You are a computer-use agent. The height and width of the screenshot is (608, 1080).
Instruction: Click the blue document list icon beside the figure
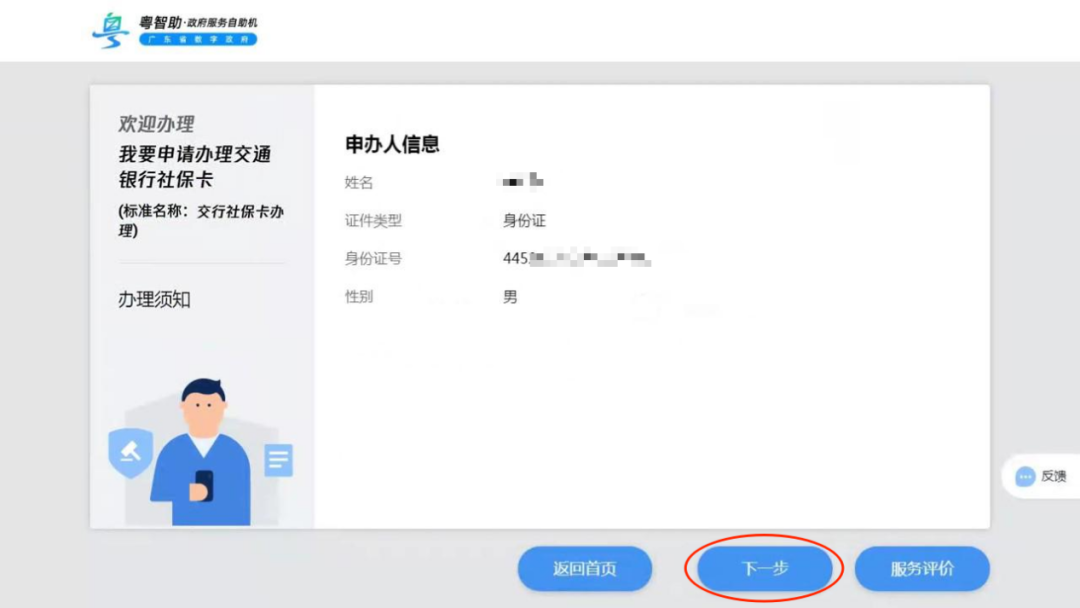click(x=277, y=461)
